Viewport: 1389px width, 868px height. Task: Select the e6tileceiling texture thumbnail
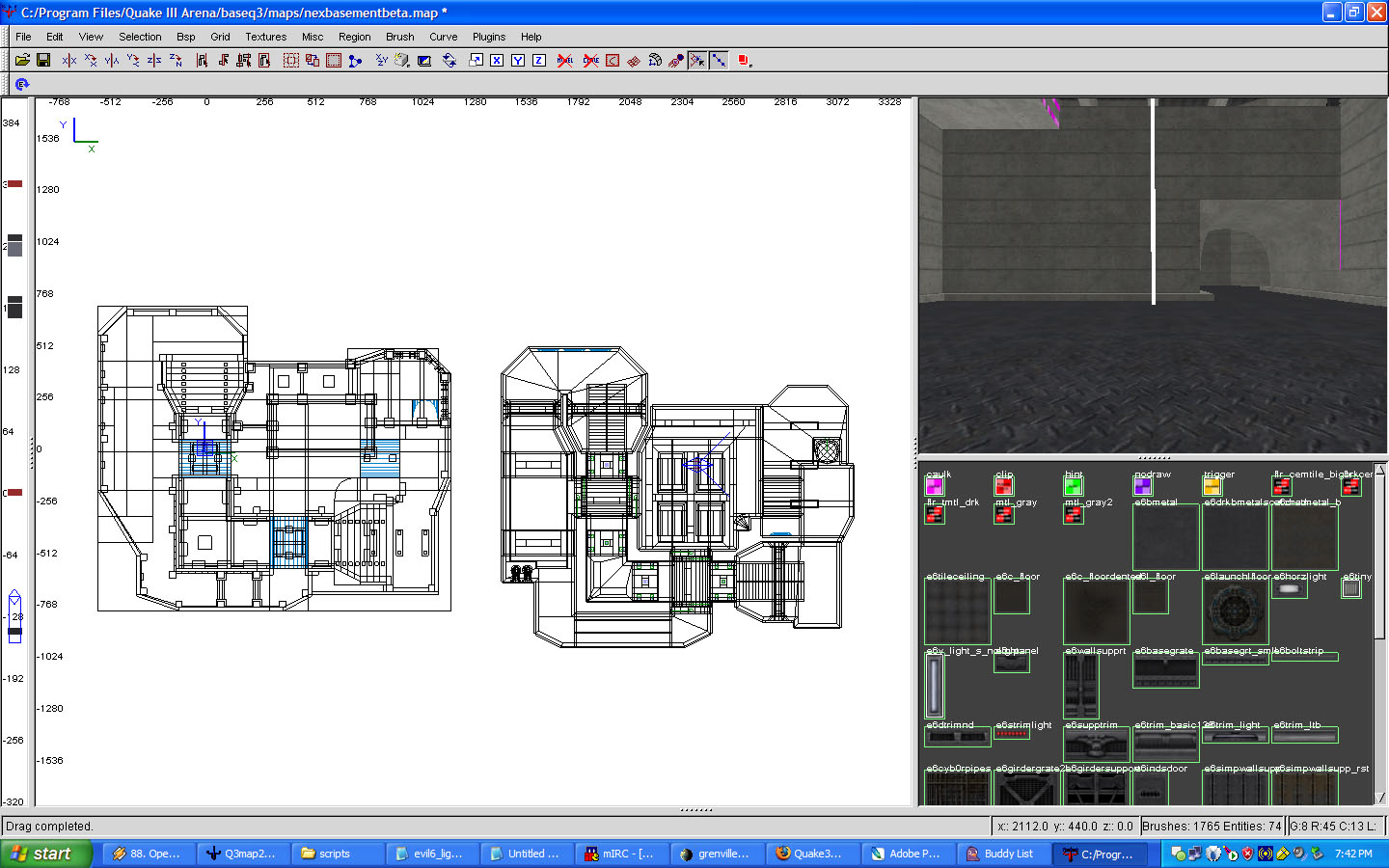(x=957, y=611)
